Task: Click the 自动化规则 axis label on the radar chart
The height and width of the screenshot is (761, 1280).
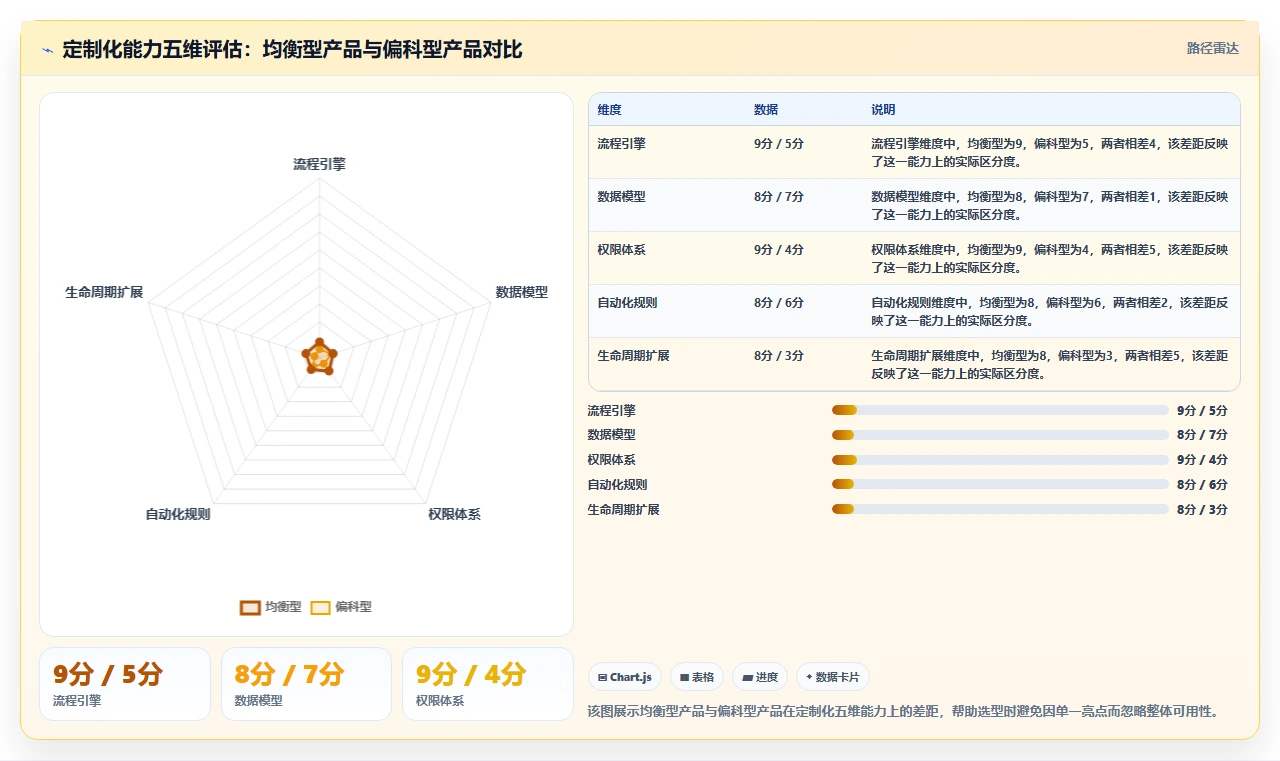Action: [178, 514]
